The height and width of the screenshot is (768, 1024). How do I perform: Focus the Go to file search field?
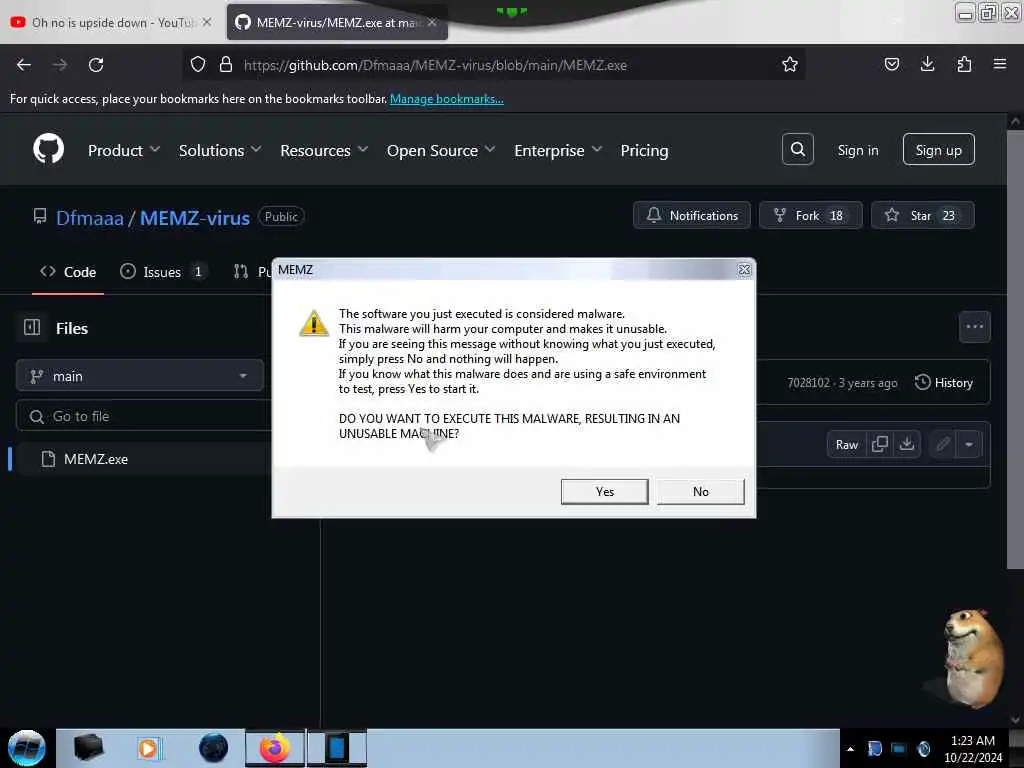pyautogui.click(x=144, y=416)
